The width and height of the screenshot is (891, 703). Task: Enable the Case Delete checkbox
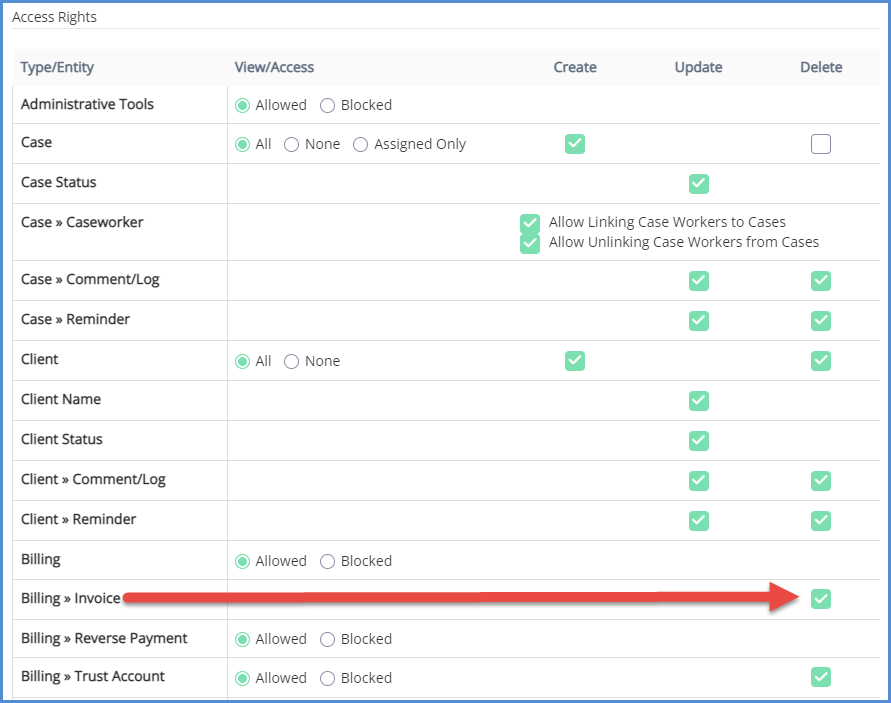point(821,144)
